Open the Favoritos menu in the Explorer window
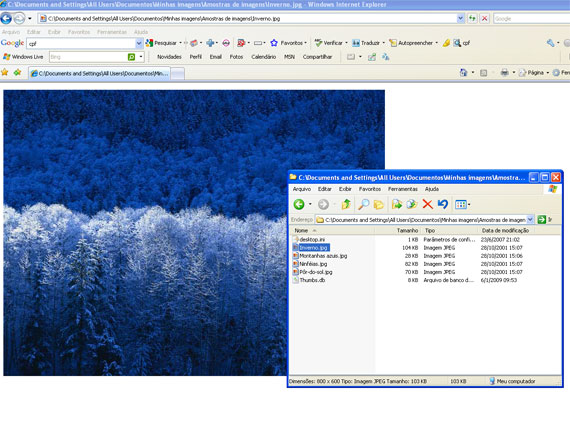This screenshot has width=570, height=429. tap(370, 189)
